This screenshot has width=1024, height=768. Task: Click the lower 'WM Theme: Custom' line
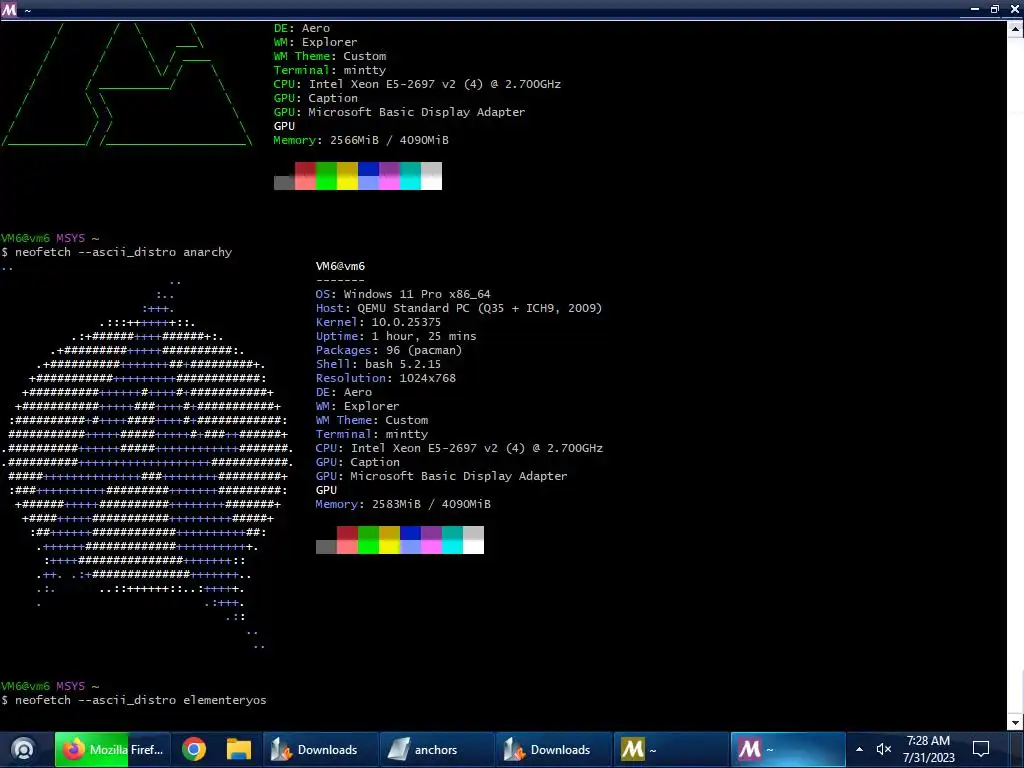click(x=372, y=420)
